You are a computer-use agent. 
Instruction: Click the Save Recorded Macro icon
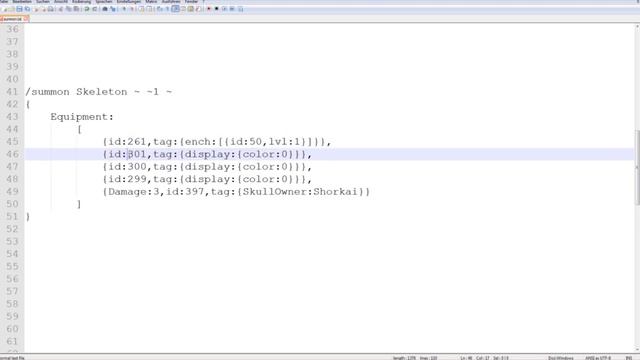pyautogui.click(x=240, y=9)
